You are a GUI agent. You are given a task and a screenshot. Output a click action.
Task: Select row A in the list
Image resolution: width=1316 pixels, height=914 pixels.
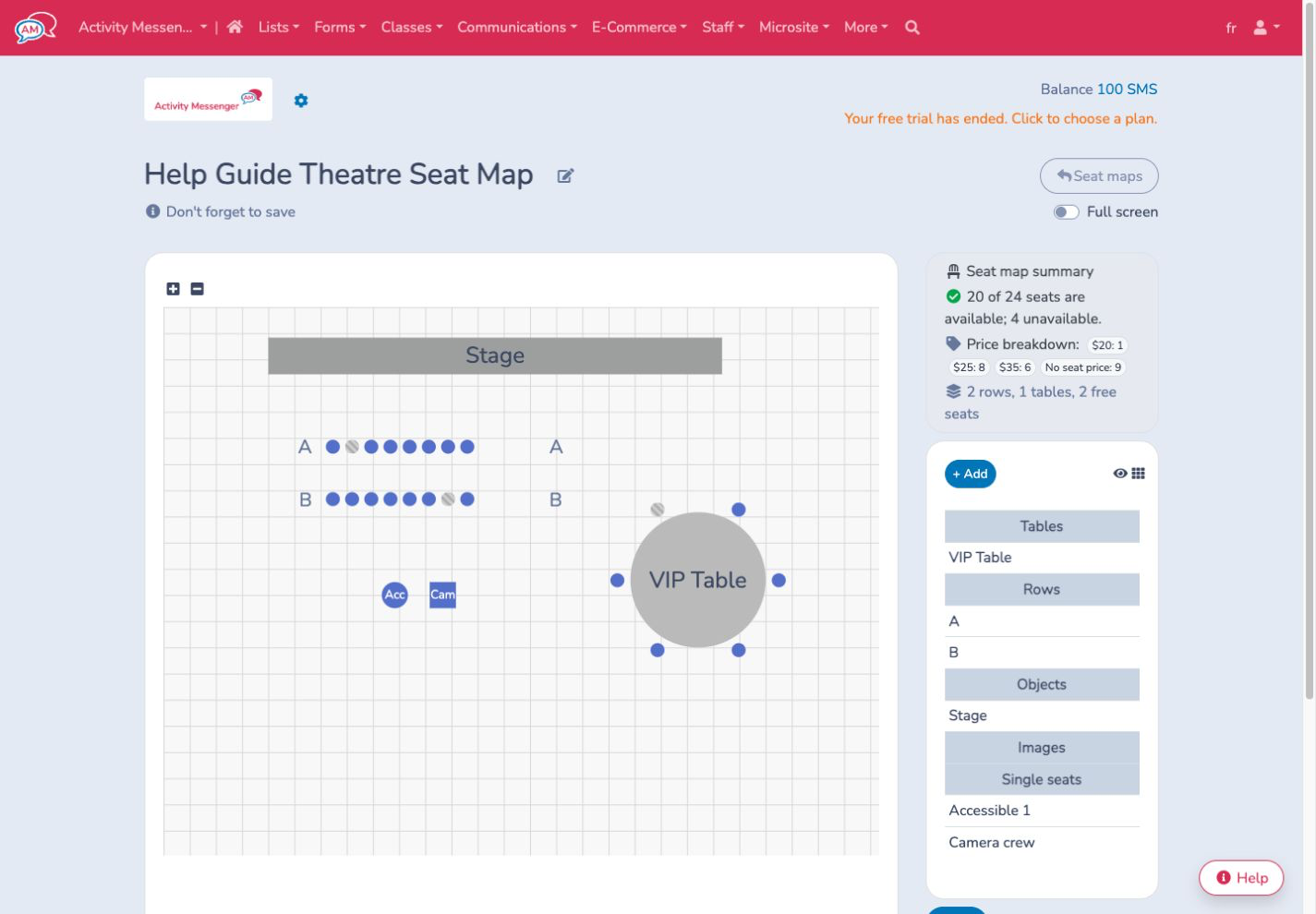point(1042,621)
